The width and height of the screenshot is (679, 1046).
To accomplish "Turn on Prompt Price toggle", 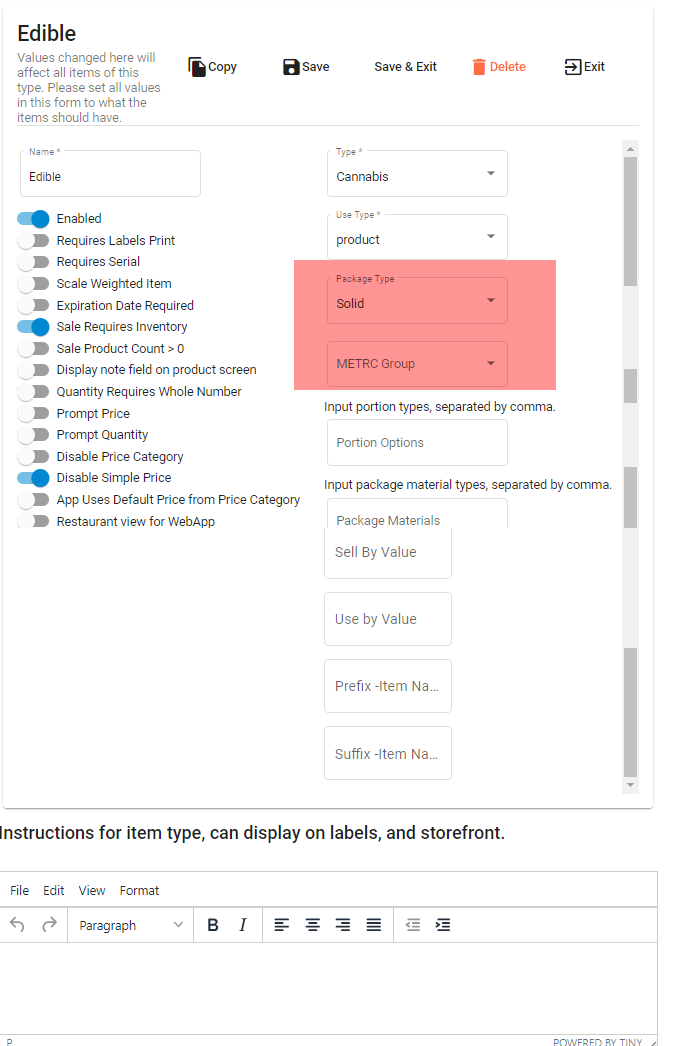I will (x=33, y=414).
